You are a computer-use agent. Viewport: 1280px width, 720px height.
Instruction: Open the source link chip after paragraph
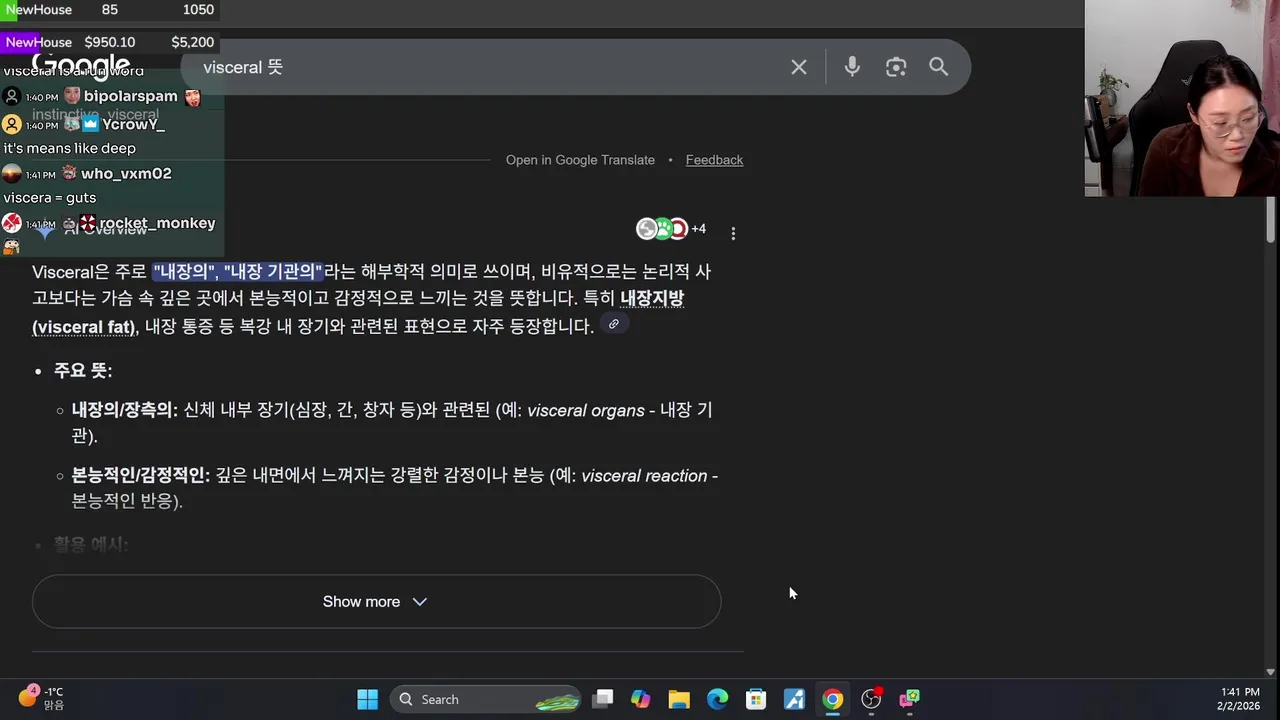coord(614,324)
